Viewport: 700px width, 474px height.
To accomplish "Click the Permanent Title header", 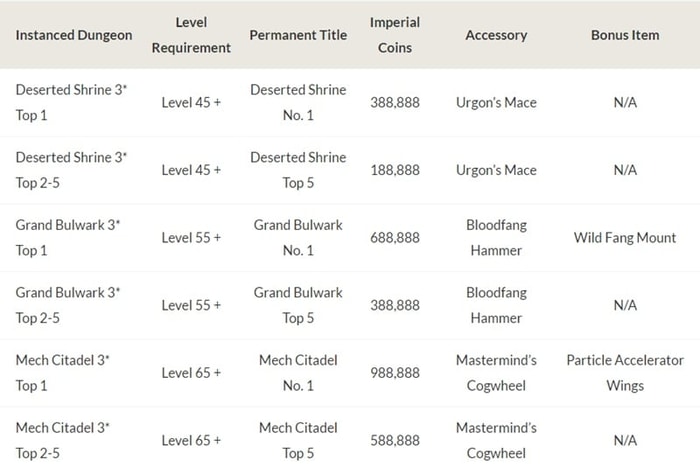I will (298, 35).
